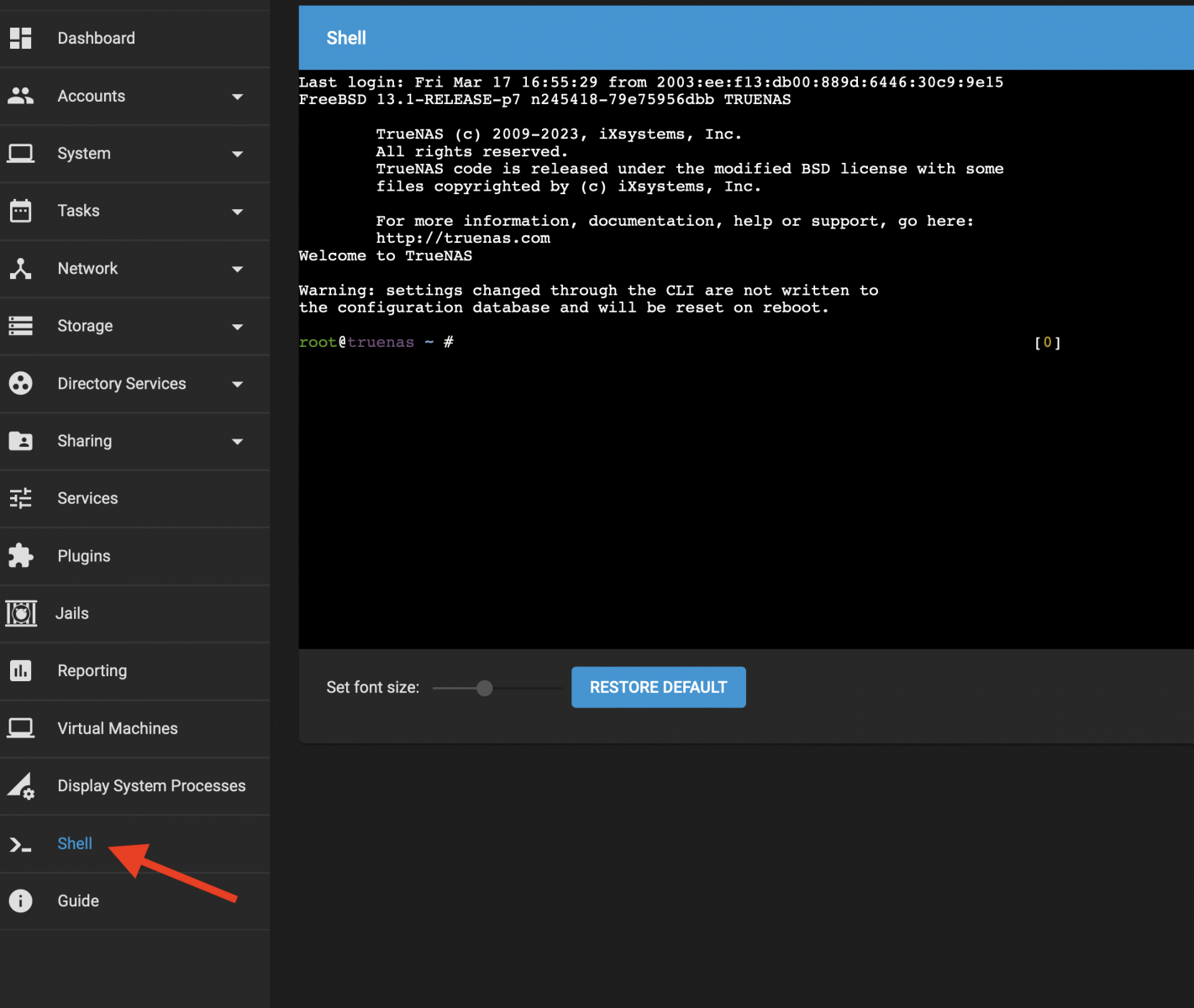Open the Virtual Machines page

tap(118, 728)
